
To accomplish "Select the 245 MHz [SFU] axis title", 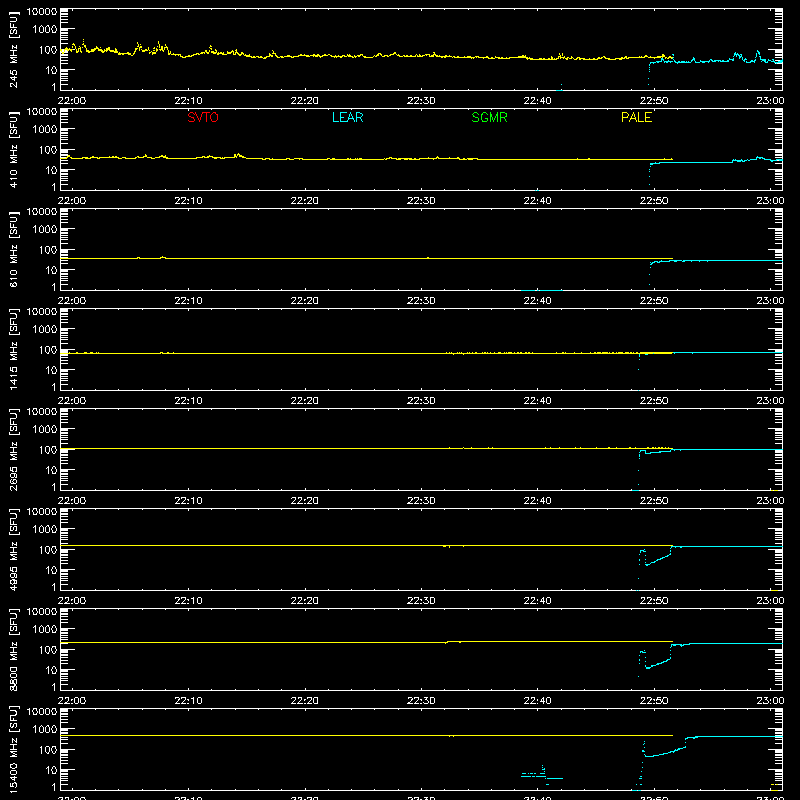I will [x=14, y=49].
